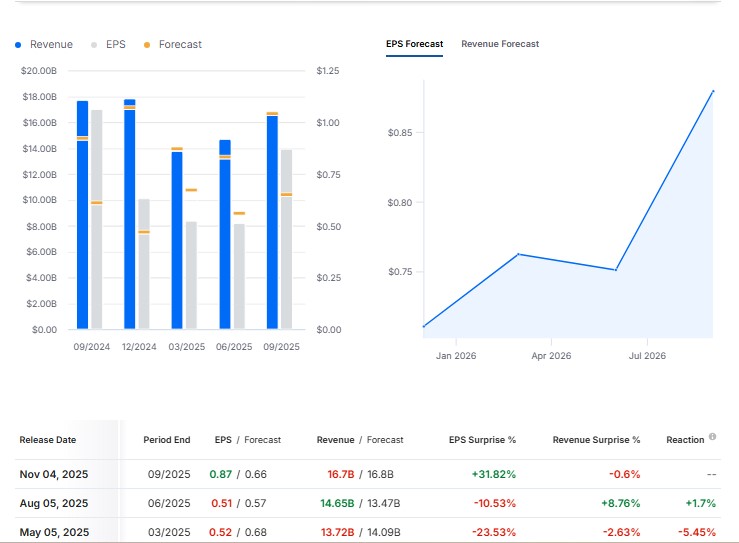Click the Revenue Surprise % column header

[596, 440]
